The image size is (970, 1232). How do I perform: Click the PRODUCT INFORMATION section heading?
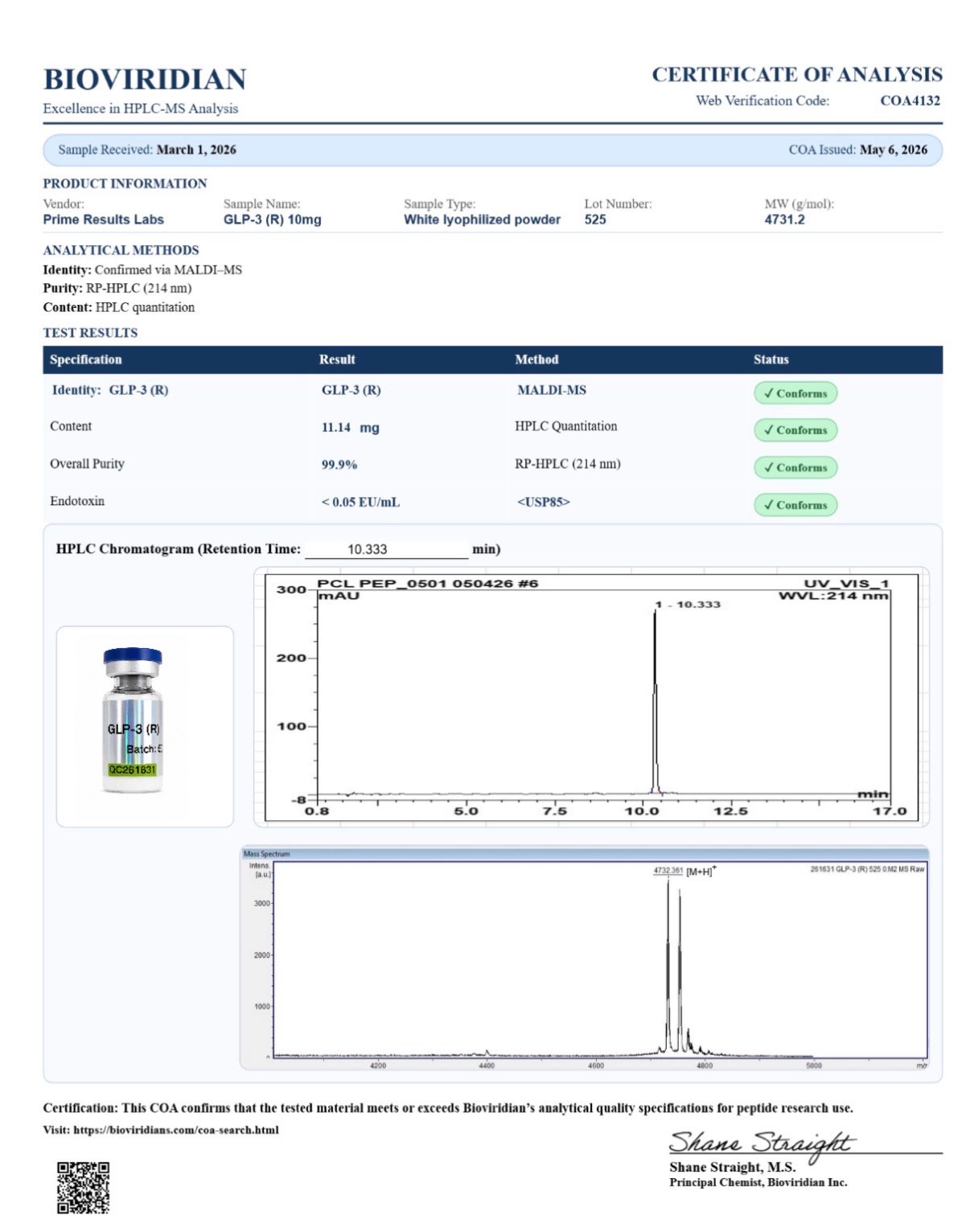(125, 183)
